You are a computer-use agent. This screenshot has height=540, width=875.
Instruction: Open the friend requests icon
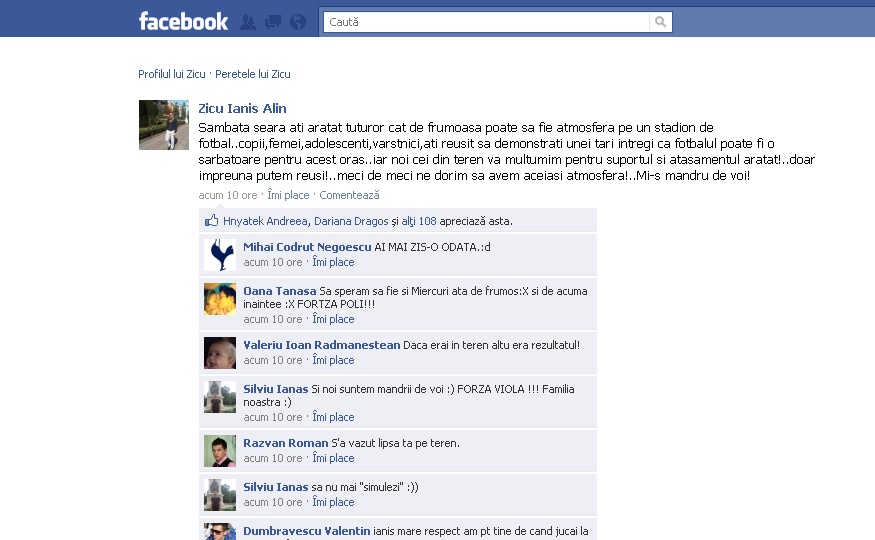(248, 22)
